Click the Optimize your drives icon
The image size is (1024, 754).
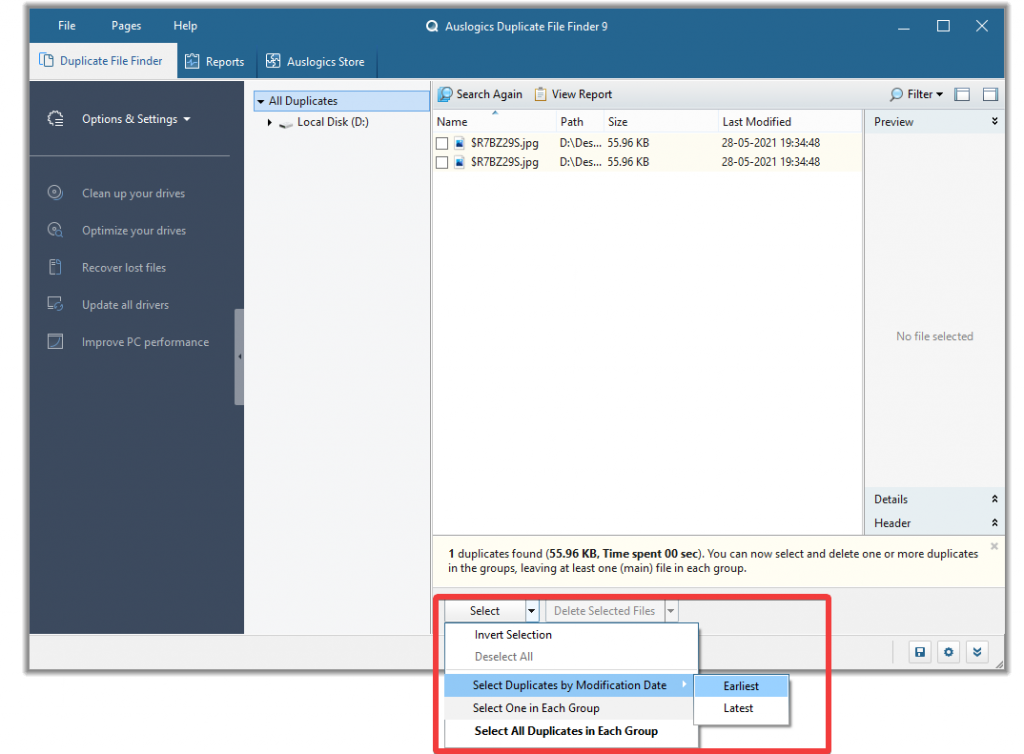(56, 230)
